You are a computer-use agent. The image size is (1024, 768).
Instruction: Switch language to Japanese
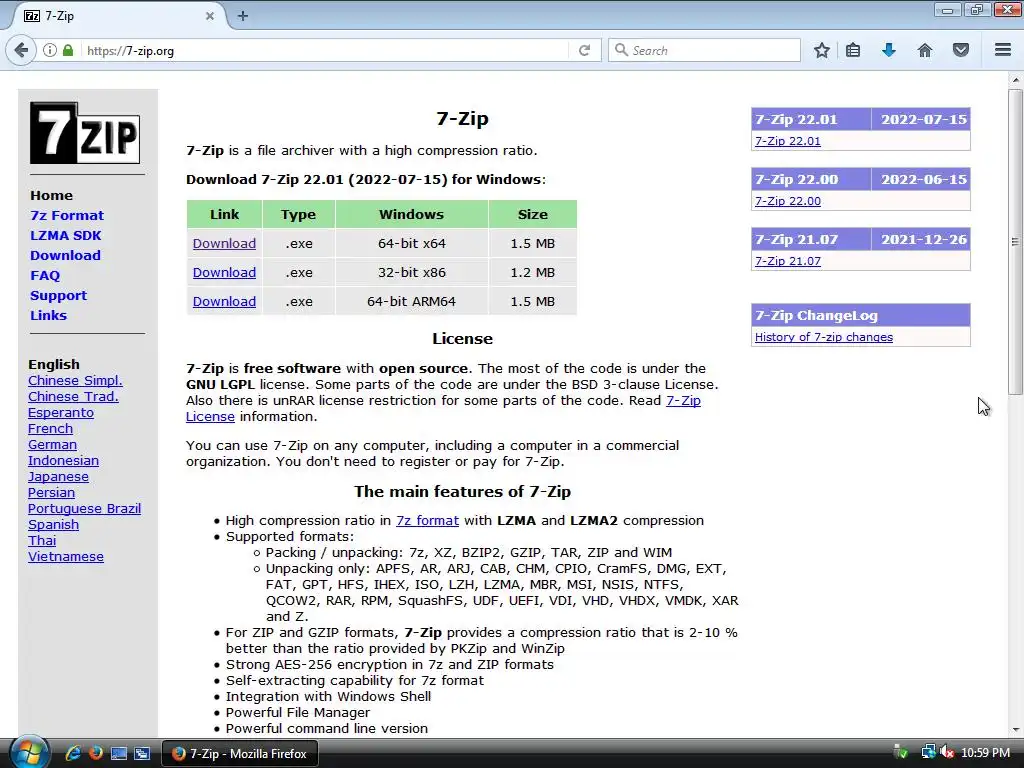click(x=58, y=477)
